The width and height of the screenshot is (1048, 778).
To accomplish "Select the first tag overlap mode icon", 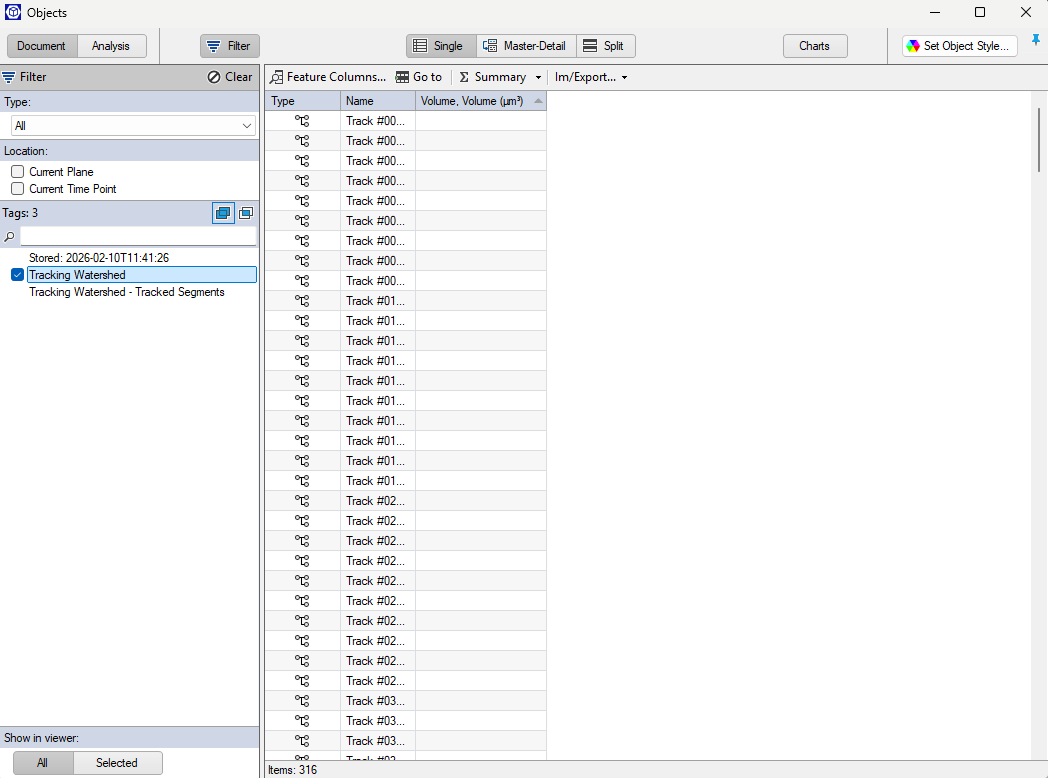I will click(x=222, y=213).
